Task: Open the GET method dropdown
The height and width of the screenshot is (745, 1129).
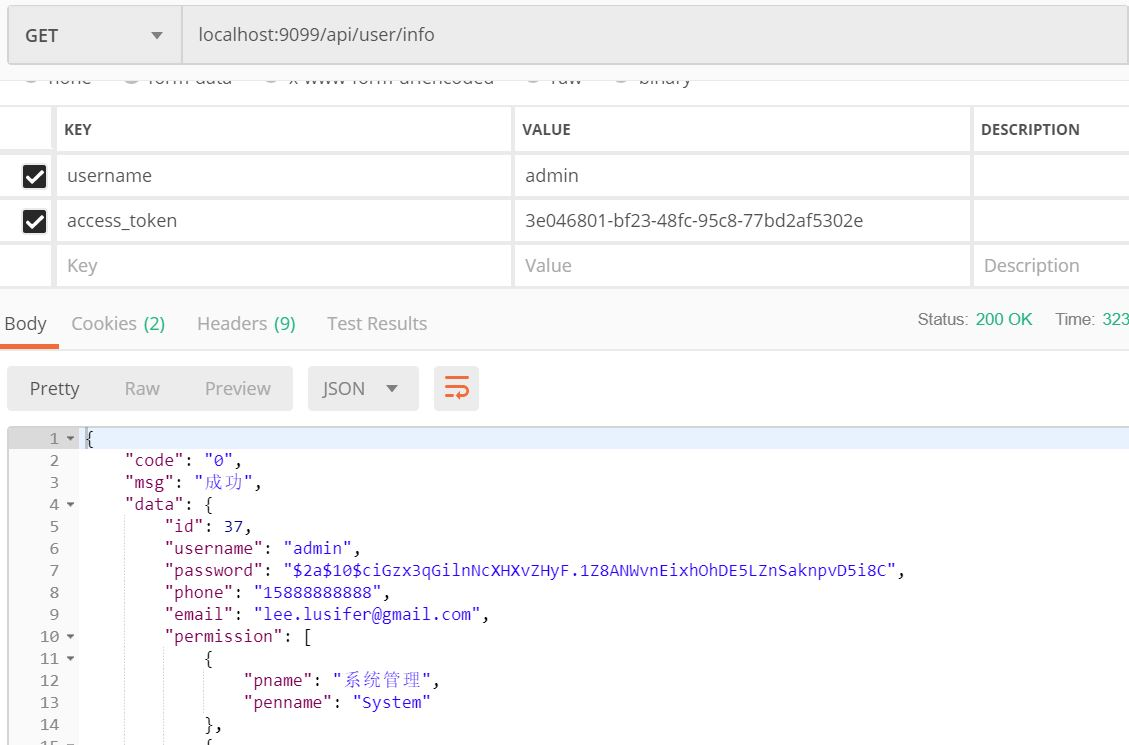Action: coord(94,35)
